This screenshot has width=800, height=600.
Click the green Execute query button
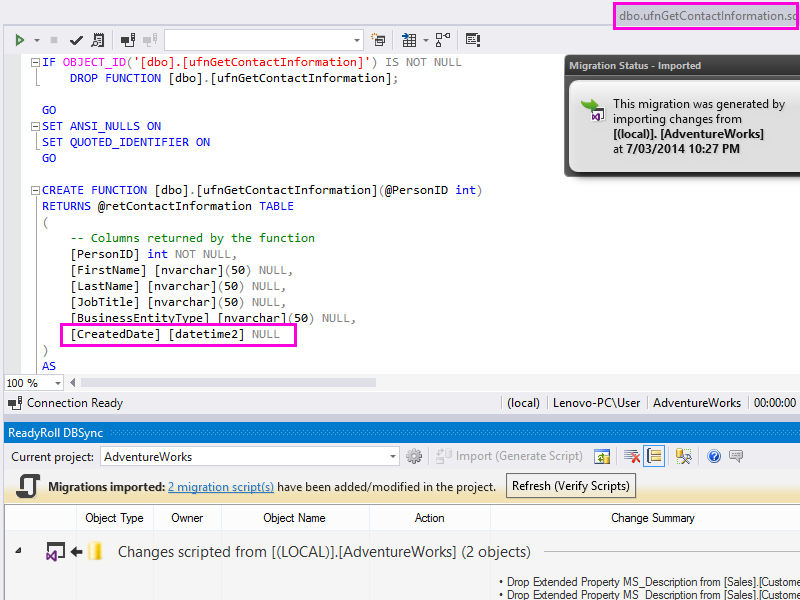click(19, 40)
